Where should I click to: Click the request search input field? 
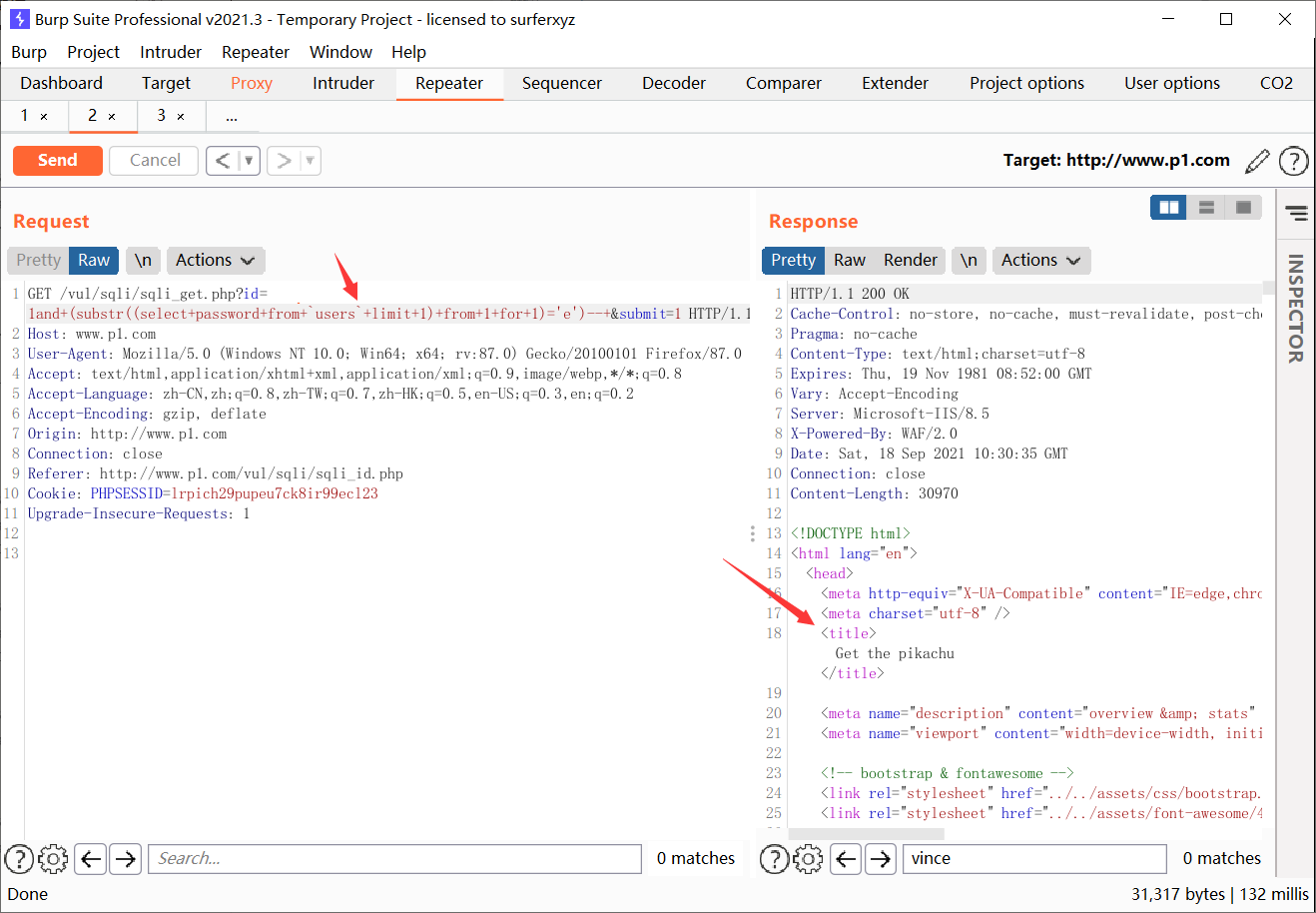pyautogui.click(x=394, y=858)
